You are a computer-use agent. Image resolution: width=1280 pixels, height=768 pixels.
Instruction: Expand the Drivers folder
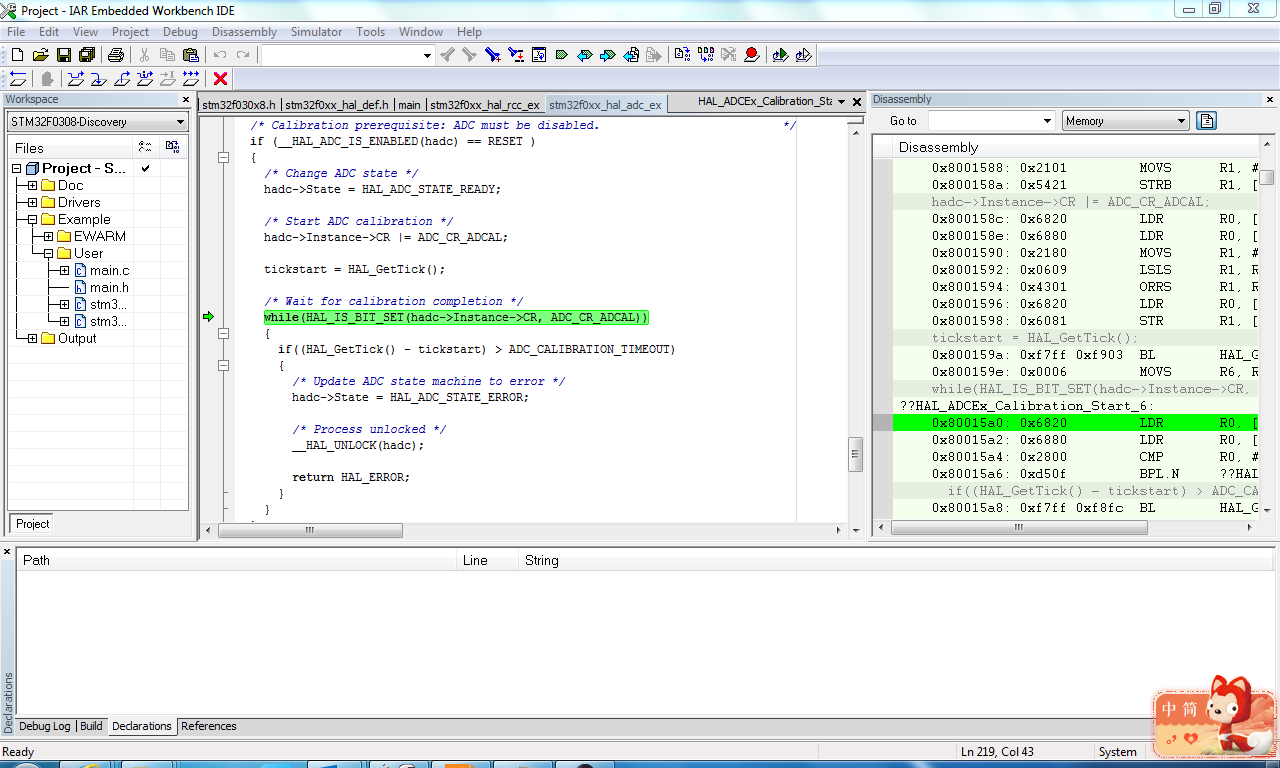pos(33,203)
